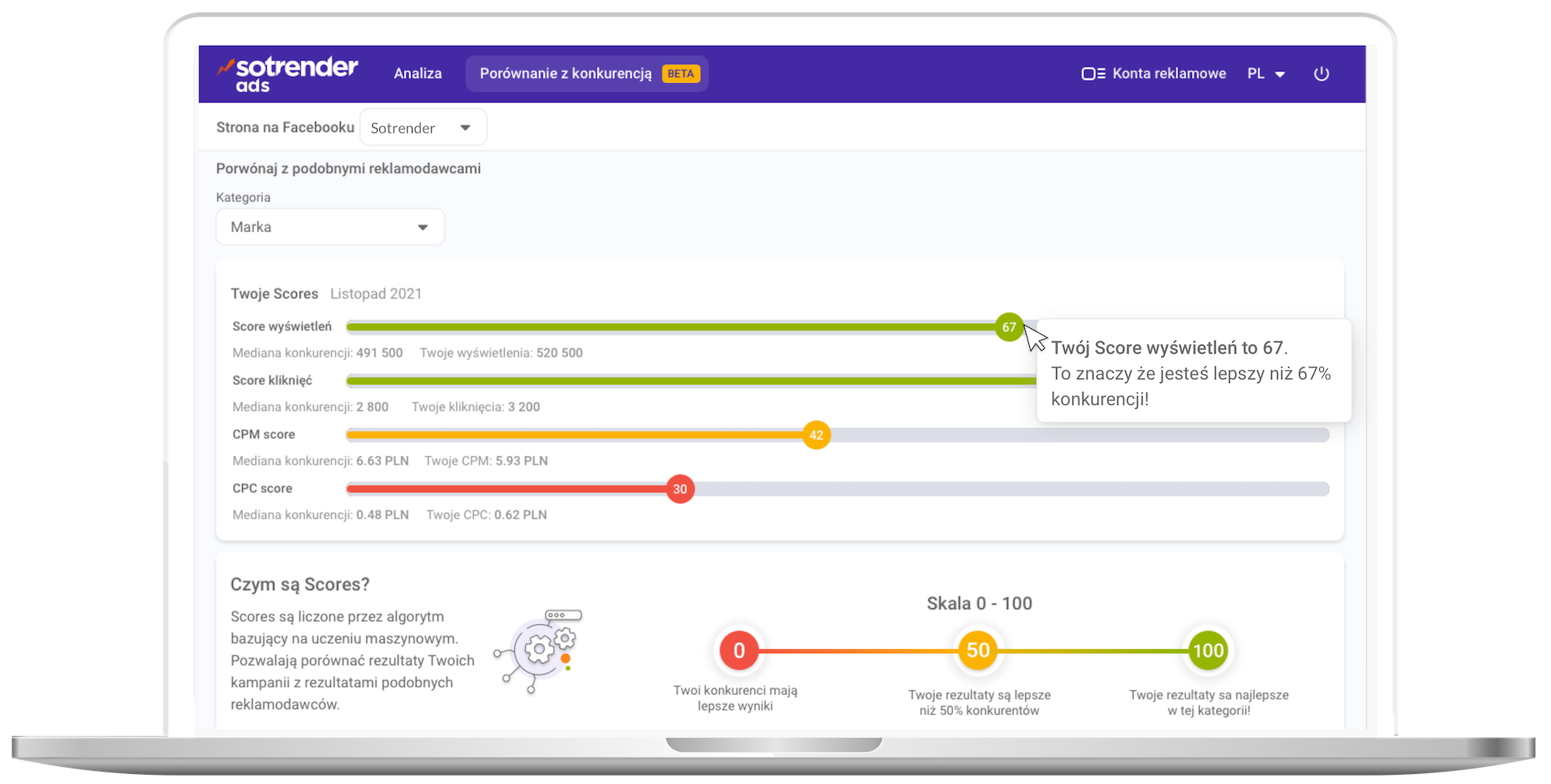
Task: Click the Twój Score wyświetleń tooltip
Action: pyautogui.click(x=1193, y=372)
